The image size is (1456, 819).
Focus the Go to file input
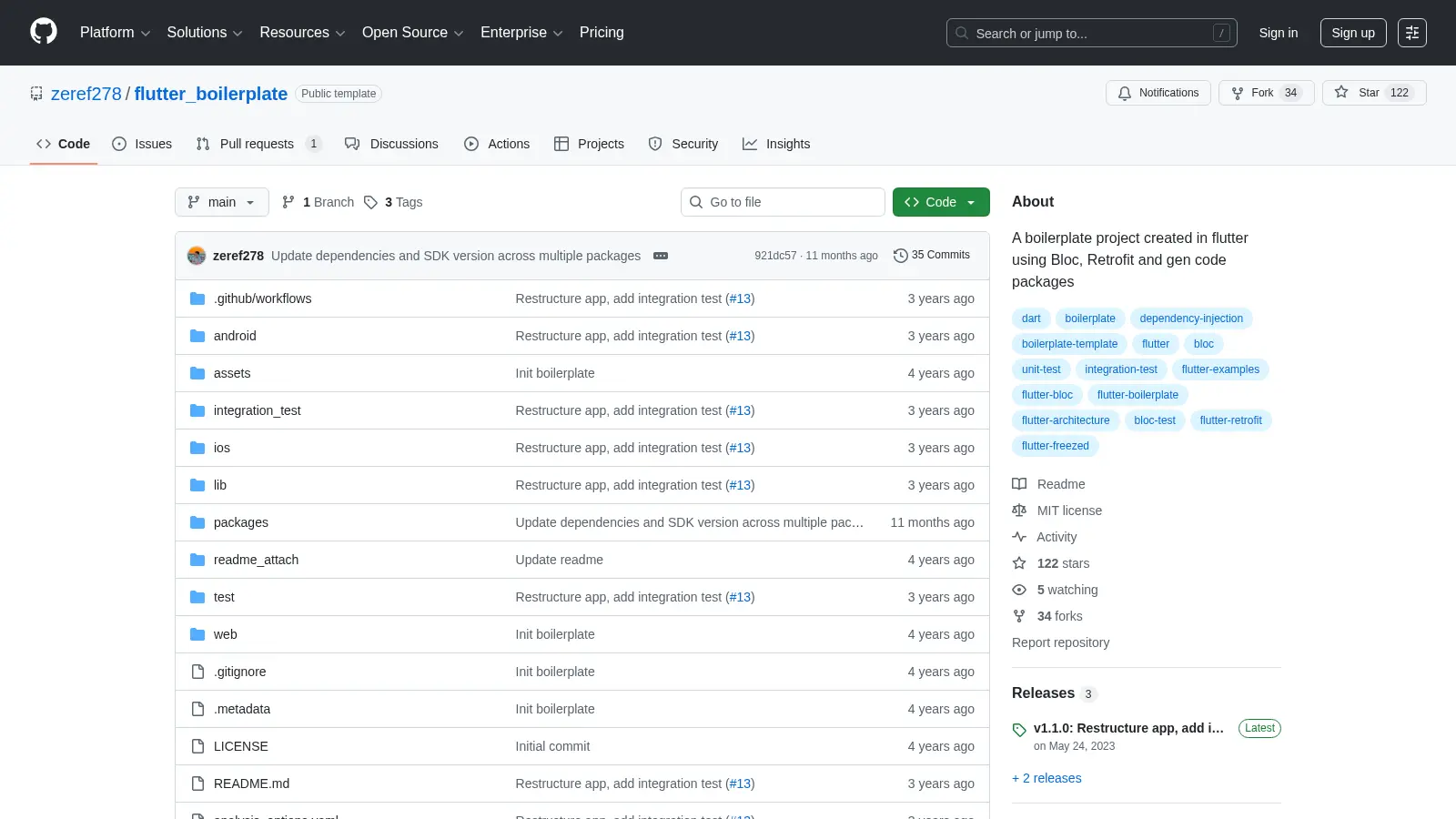coord(783,202)
